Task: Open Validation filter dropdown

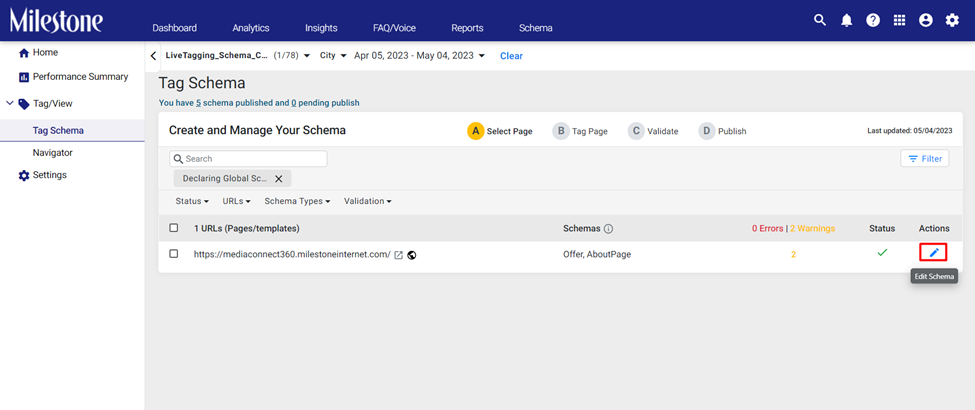Action: (367, 202)
